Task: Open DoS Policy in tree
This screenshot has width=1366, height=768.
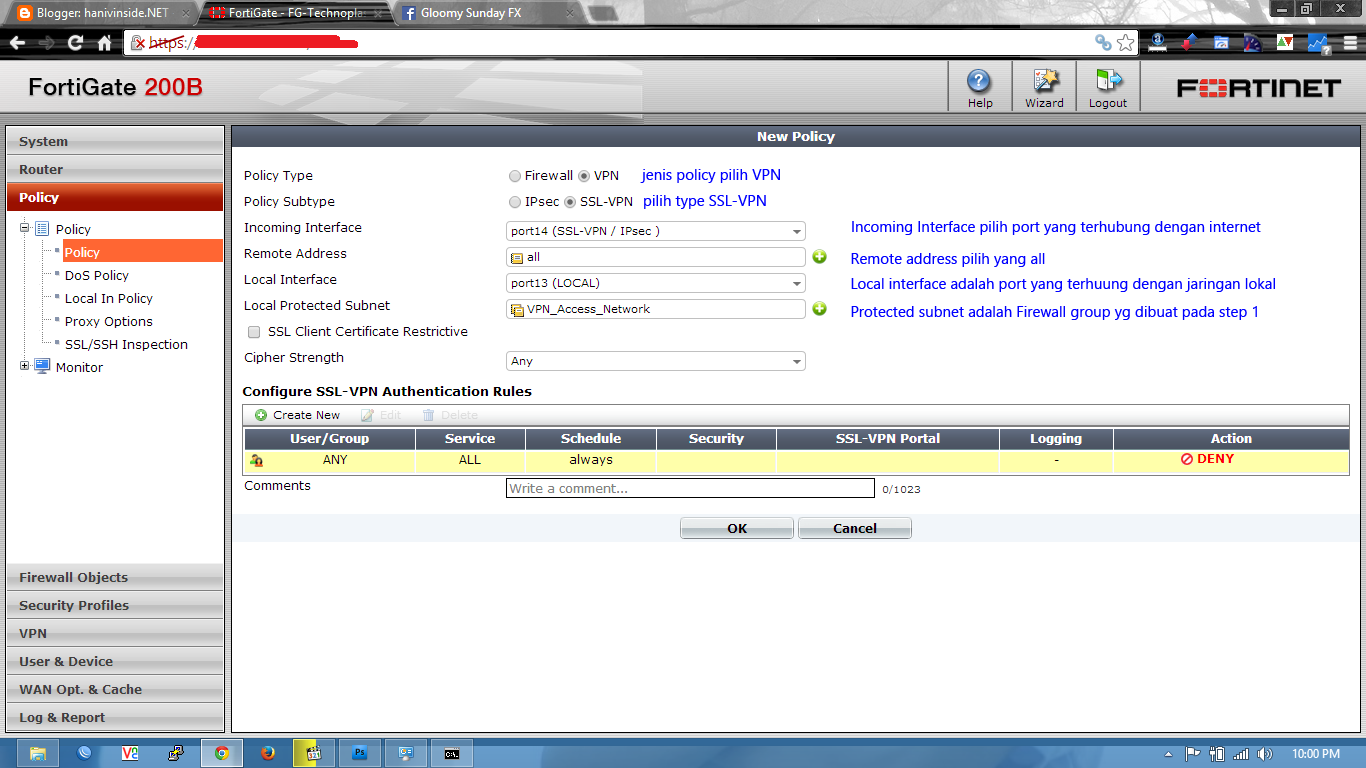Action: [97, 275]
